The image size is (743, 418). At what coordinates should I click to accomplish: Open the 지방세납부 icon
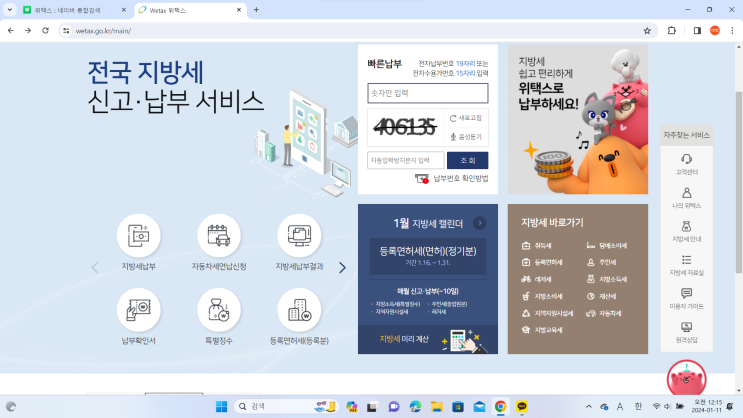pyautogui.click(x=138, y=236)
